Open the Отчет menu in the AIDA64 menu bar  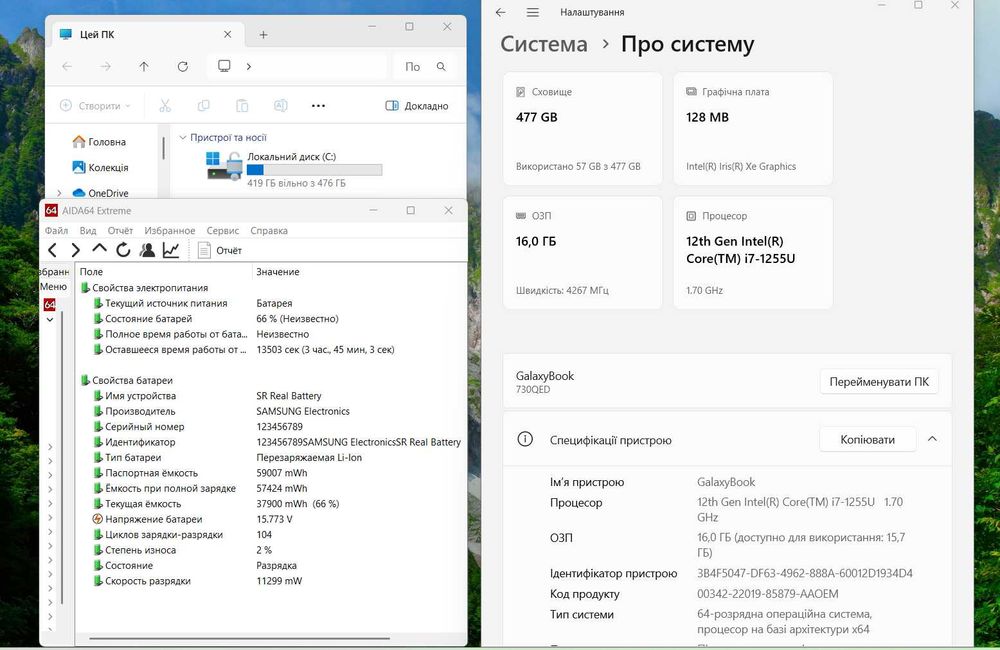point(120,230)
